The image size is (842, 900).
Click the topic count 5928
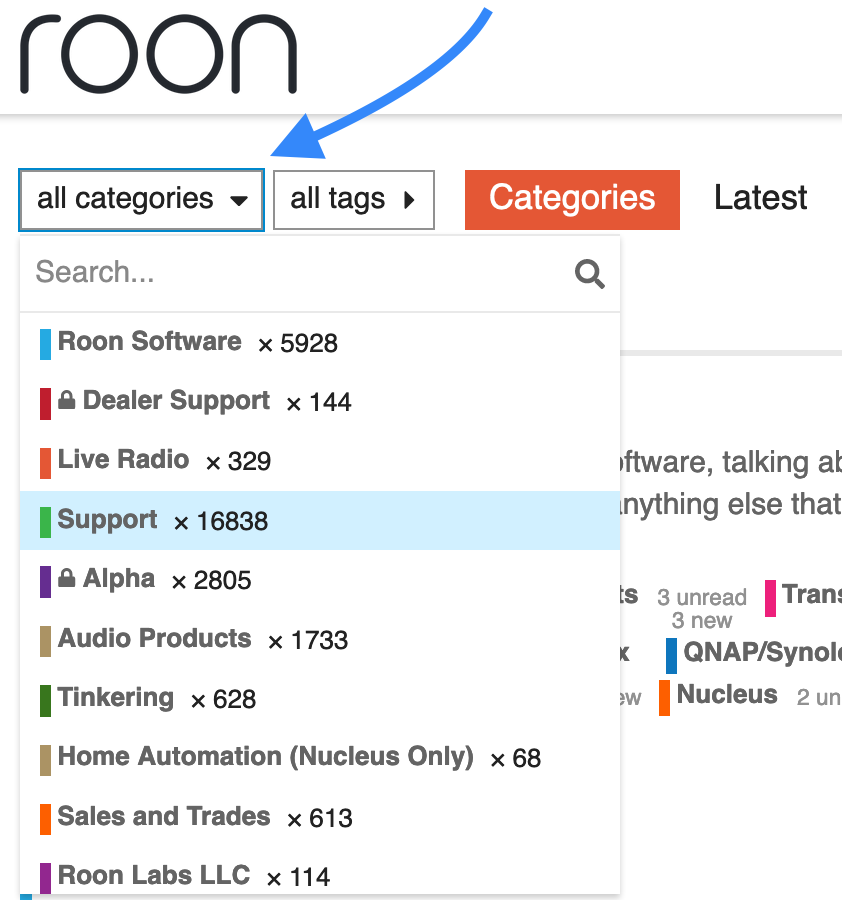pyautogui.click(x=309, y=344)
